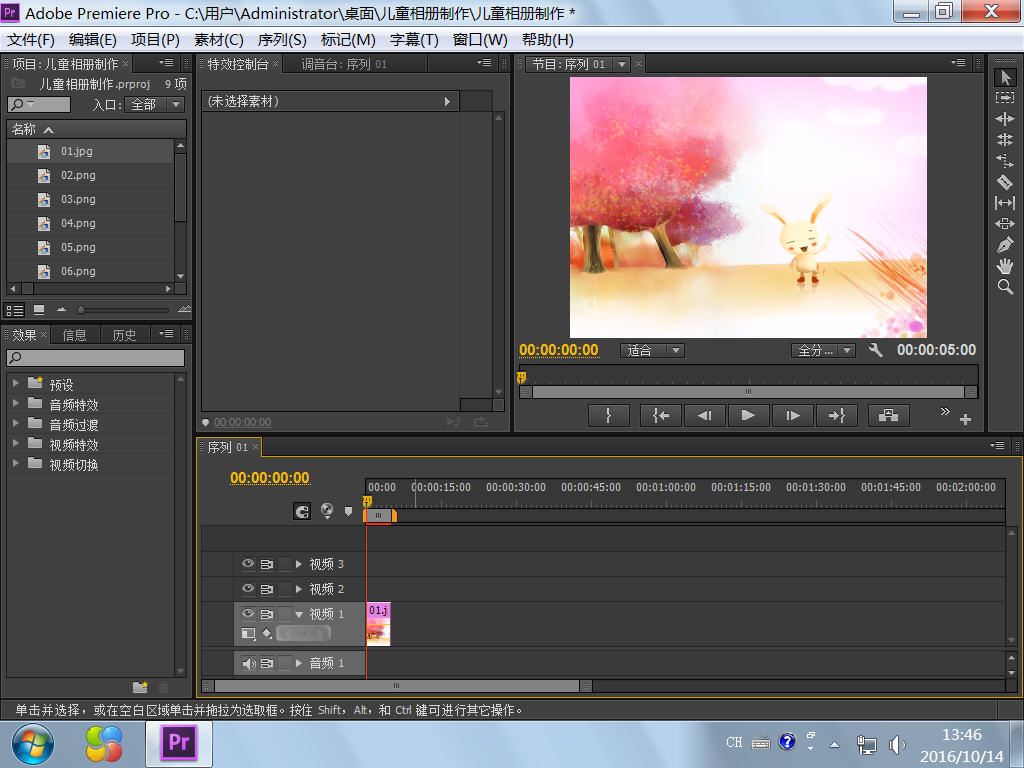Select the Rolling Edit tool
Screen dimensions: 1024x768
[x=1005, y=139]
